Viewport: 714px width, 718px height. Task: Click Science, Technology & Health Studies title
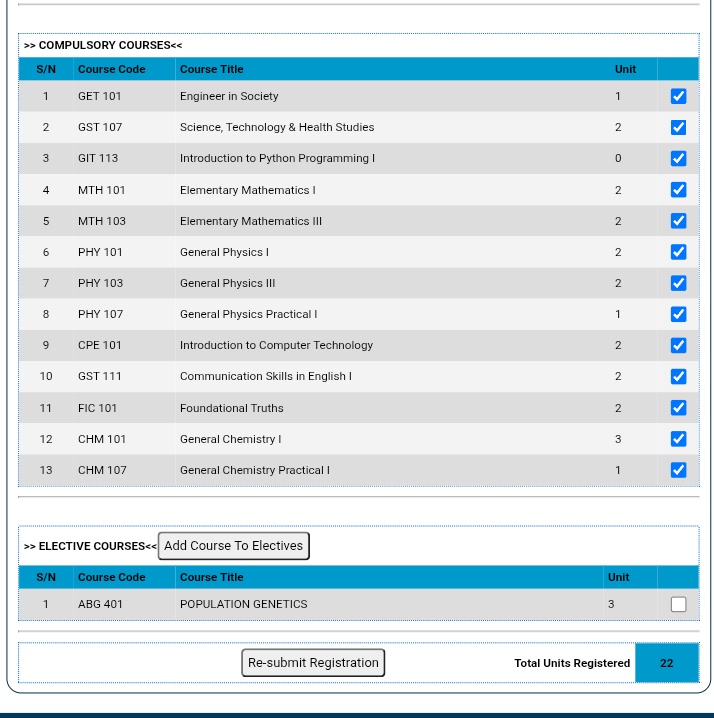[x=277, y=127]
